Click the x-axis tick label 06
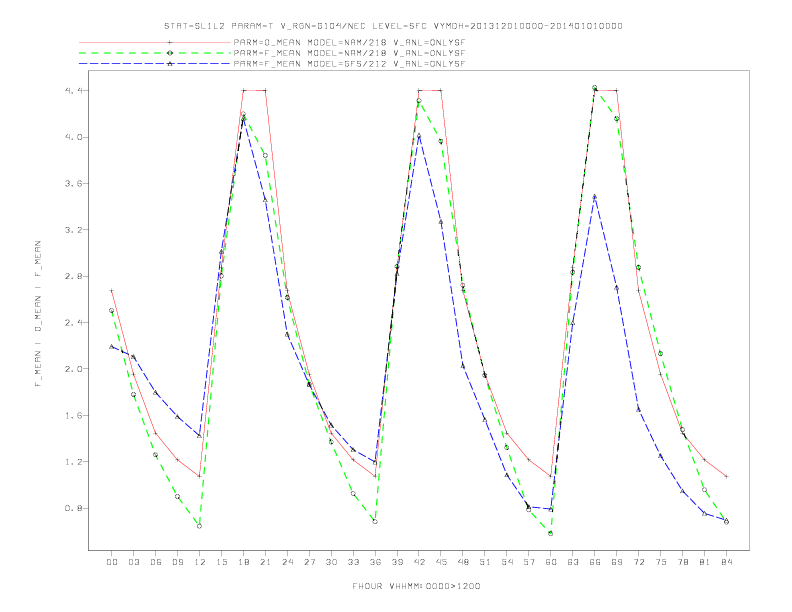The height and width of the screenshot is (612, 792). coord(156,562)
